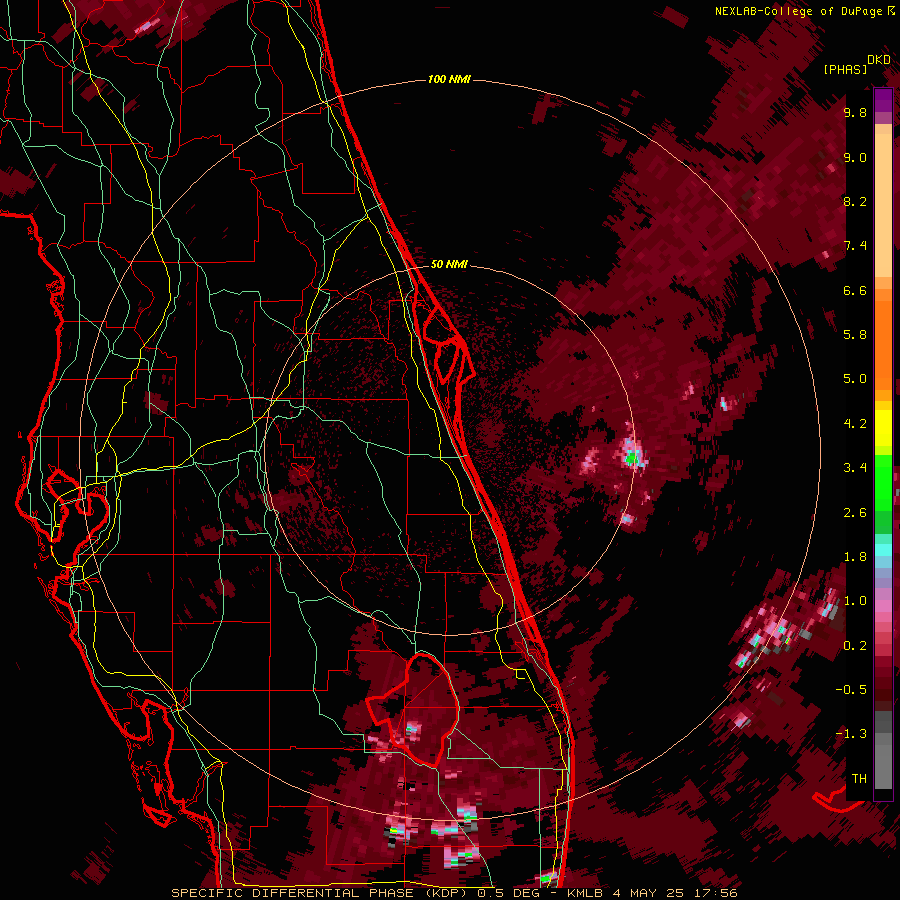900x900 pixels.
Task: Click the 6.6 scale value
Action: 855,290
